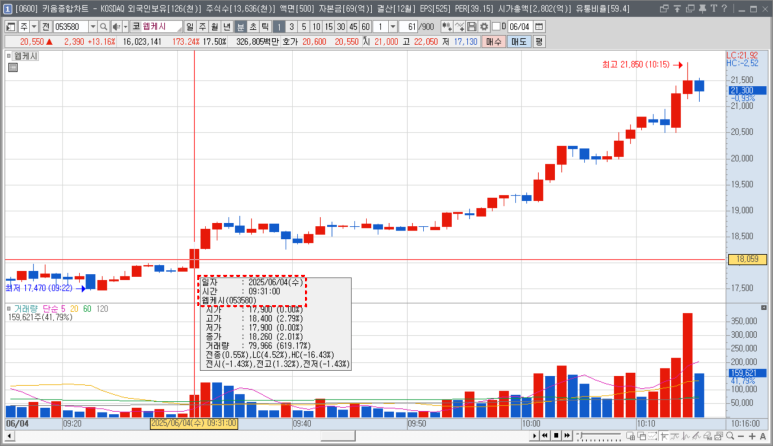Click the speaker sound icon in toolbar
The image size is (773, 446).
pyautogui.click(x=116, y=27)
